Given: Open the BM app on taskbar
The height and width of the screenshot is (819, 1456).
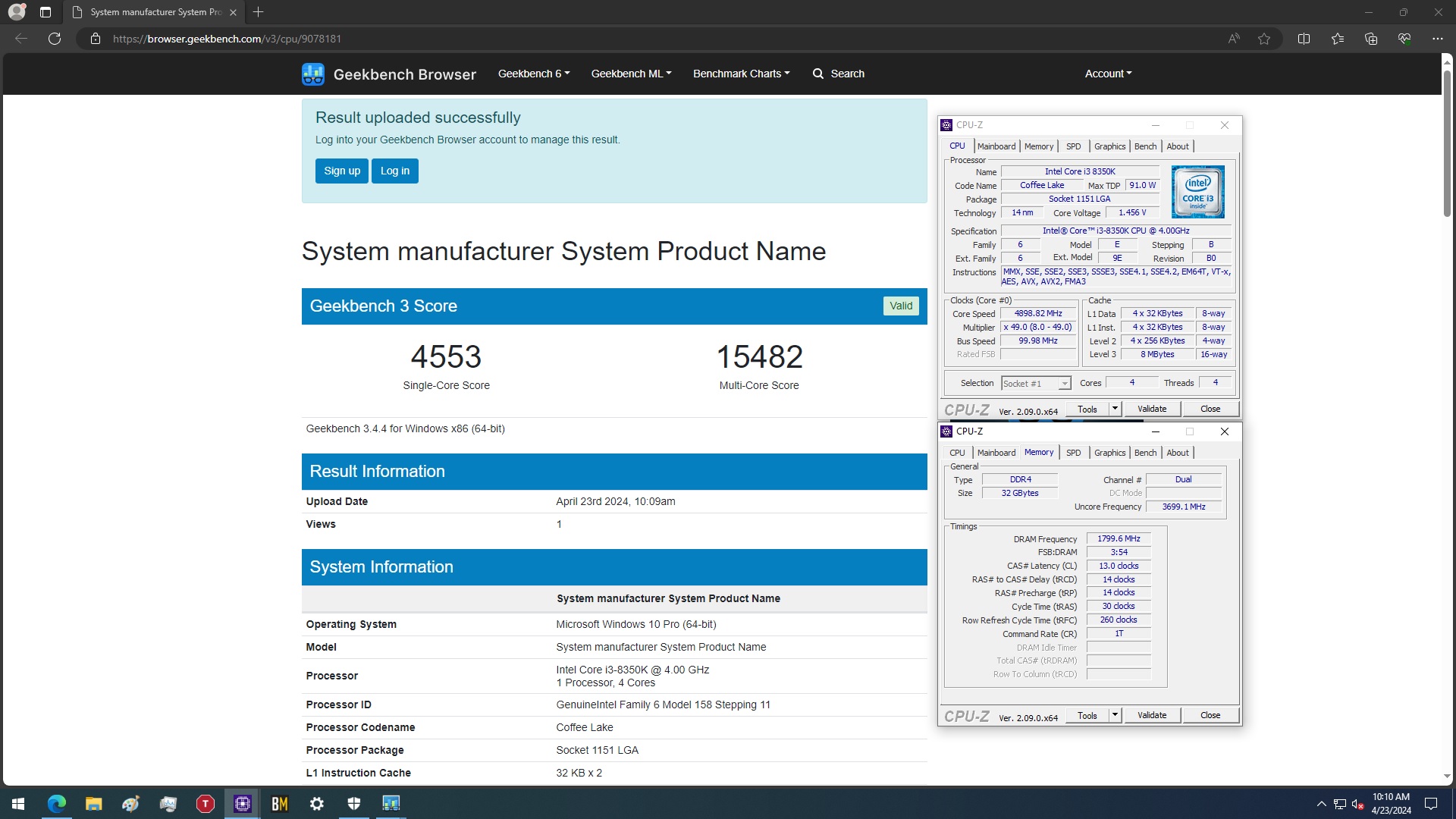Looking at the screenshot, I should (280, 804).
